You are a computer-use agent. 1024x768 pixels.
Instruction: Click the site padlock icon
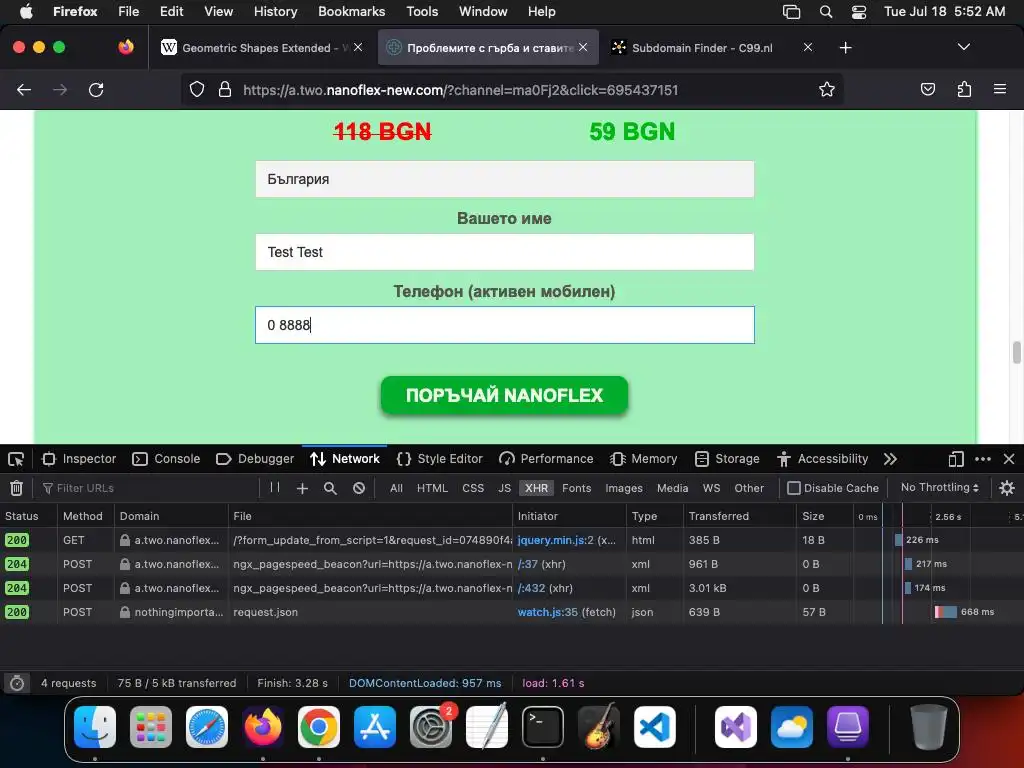coord(225,89)
